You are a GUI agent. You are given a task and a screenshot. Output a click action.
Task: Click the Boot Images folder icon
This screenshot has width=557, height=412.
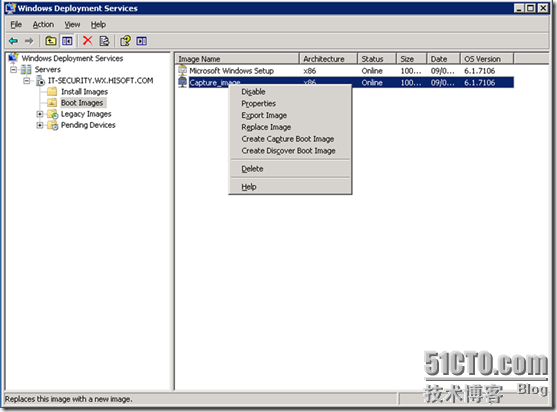52,103
